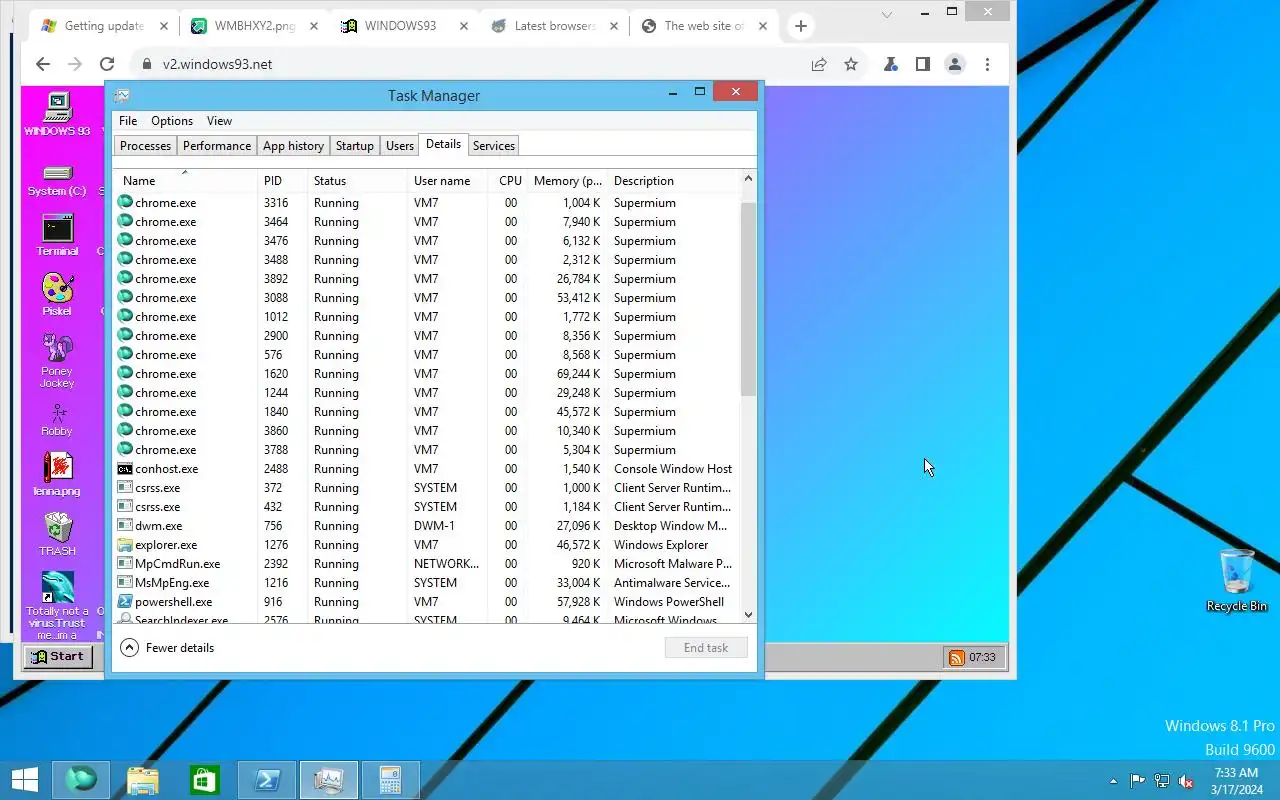Open WINDOWS 93 desktop icon

pos(57,113)
